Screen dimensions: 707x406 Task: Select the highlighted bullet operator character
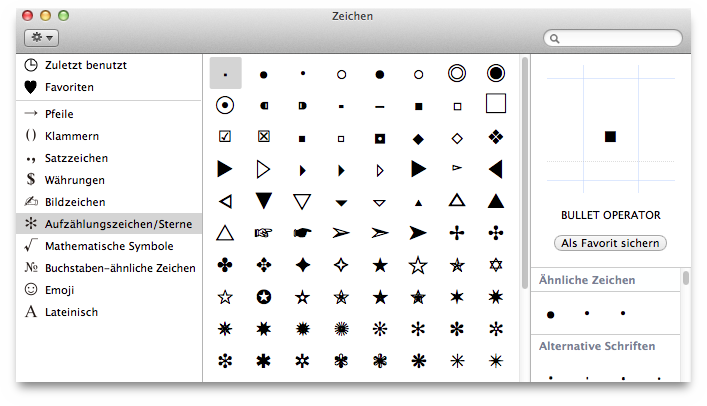click(225, 73)
